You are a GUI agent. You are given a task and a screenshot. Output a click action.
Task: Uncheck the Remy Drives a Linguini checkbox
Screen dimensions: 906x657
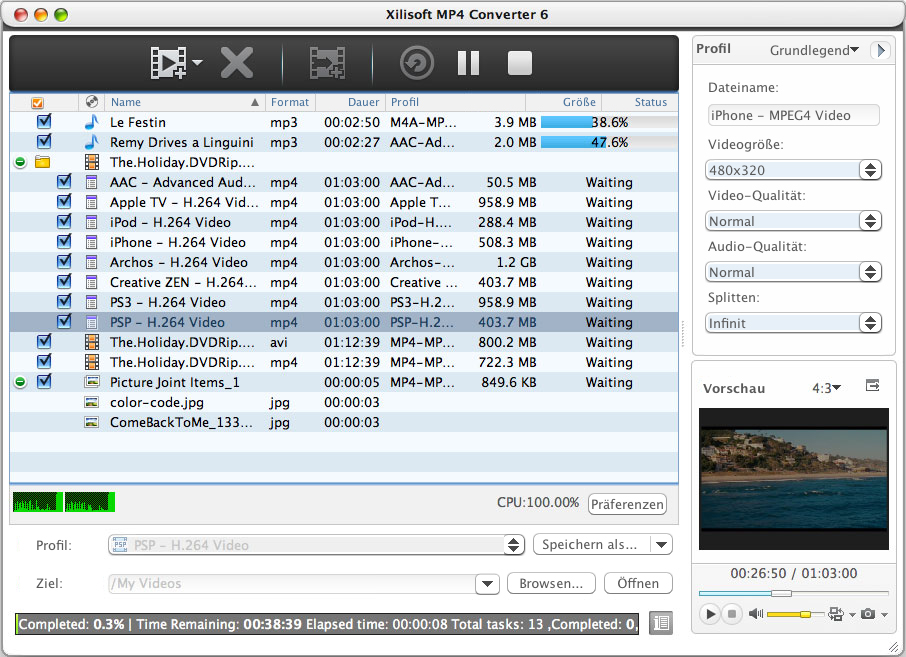click(44, 142)
